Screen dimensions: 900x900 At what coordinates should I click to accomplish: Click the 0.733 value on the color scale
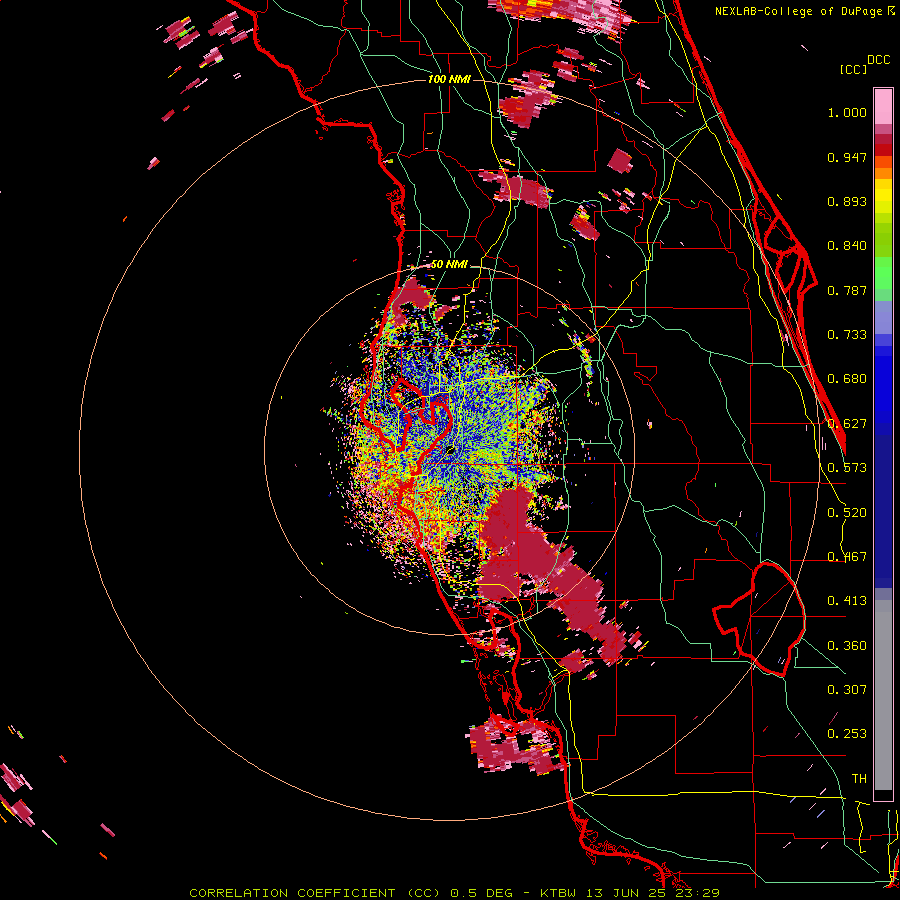tap(847, 335)
